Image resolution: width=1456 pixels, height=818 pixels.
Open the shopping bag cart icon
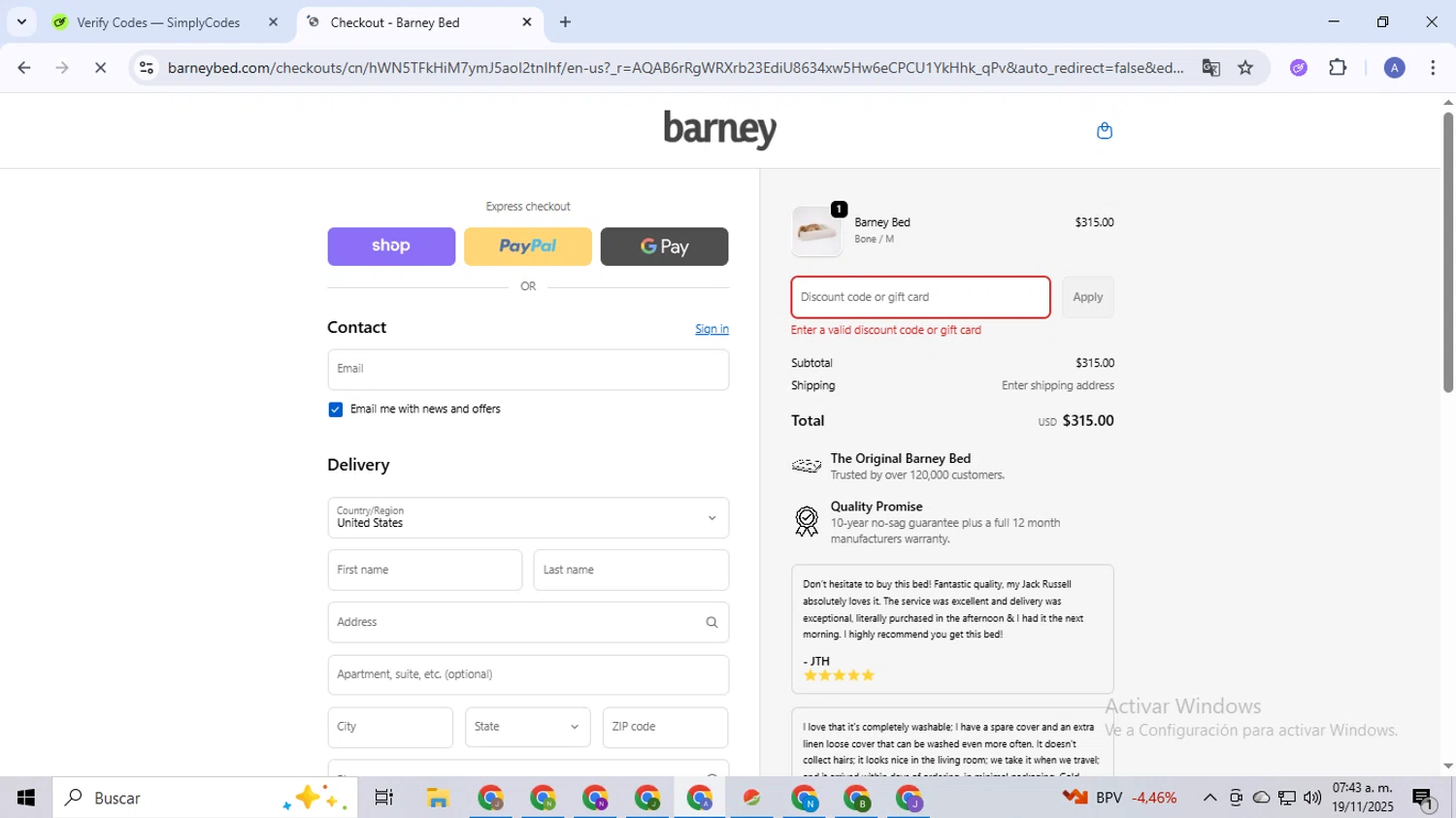pos(1104,131)
